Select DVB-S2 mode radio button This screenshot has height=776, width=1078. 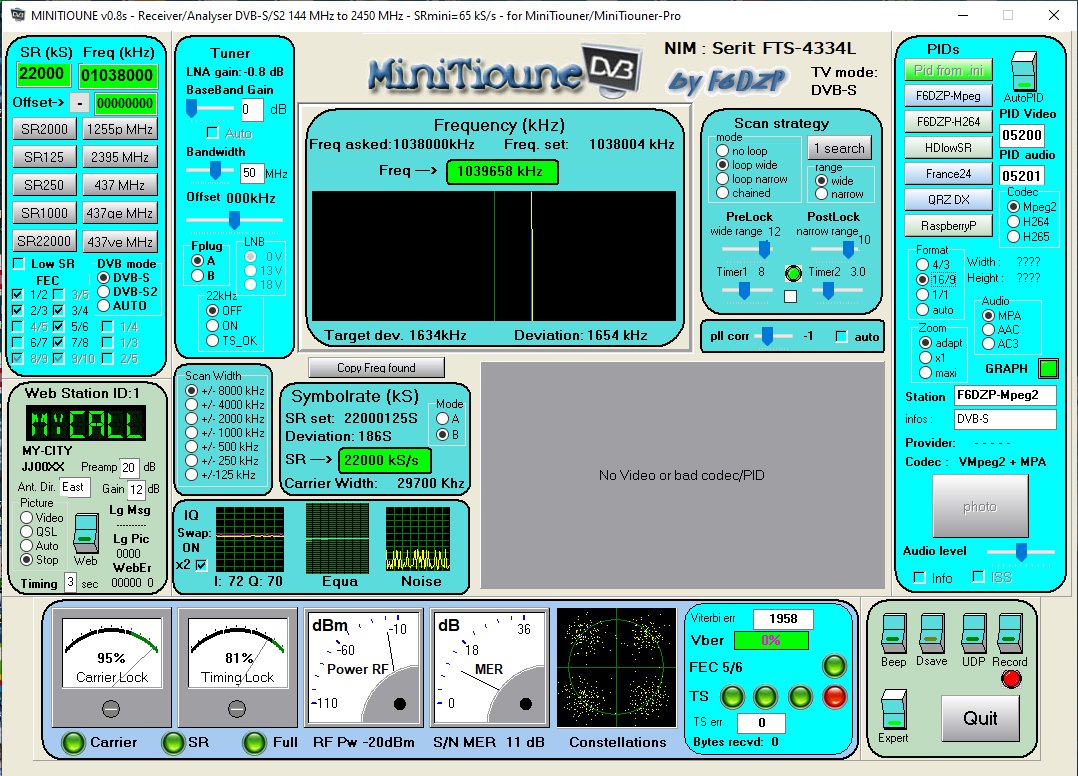pyautogui.click(x=104, y=291)
